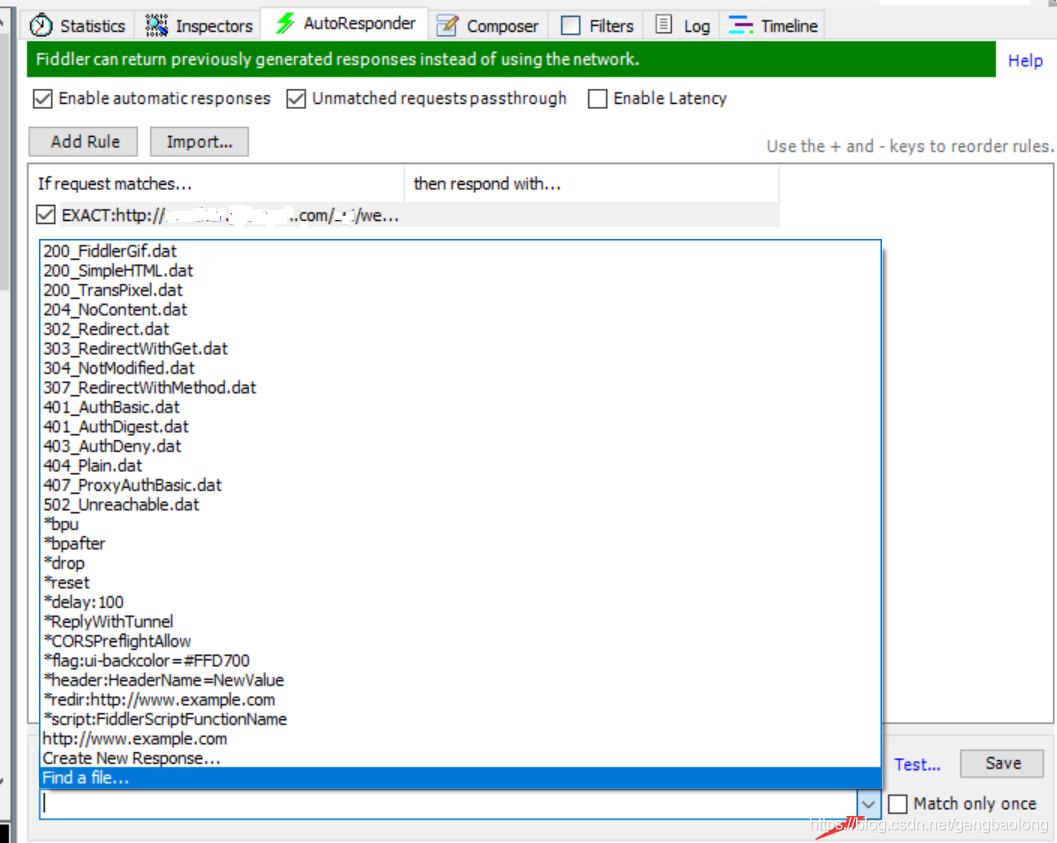1057x843 pixels.
Task: Pick 407_ProxyAuthBasic.dat
Action: (460, 485)
